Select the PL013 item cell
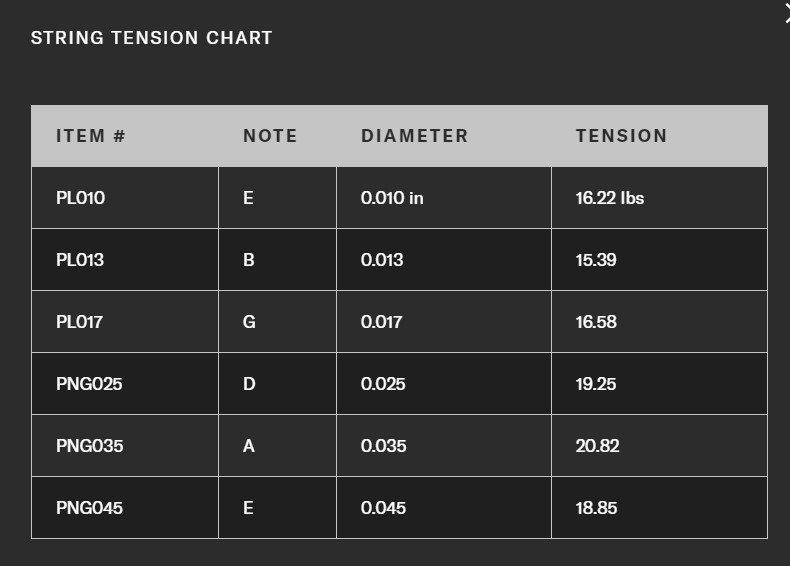 [x=81, y=260]
